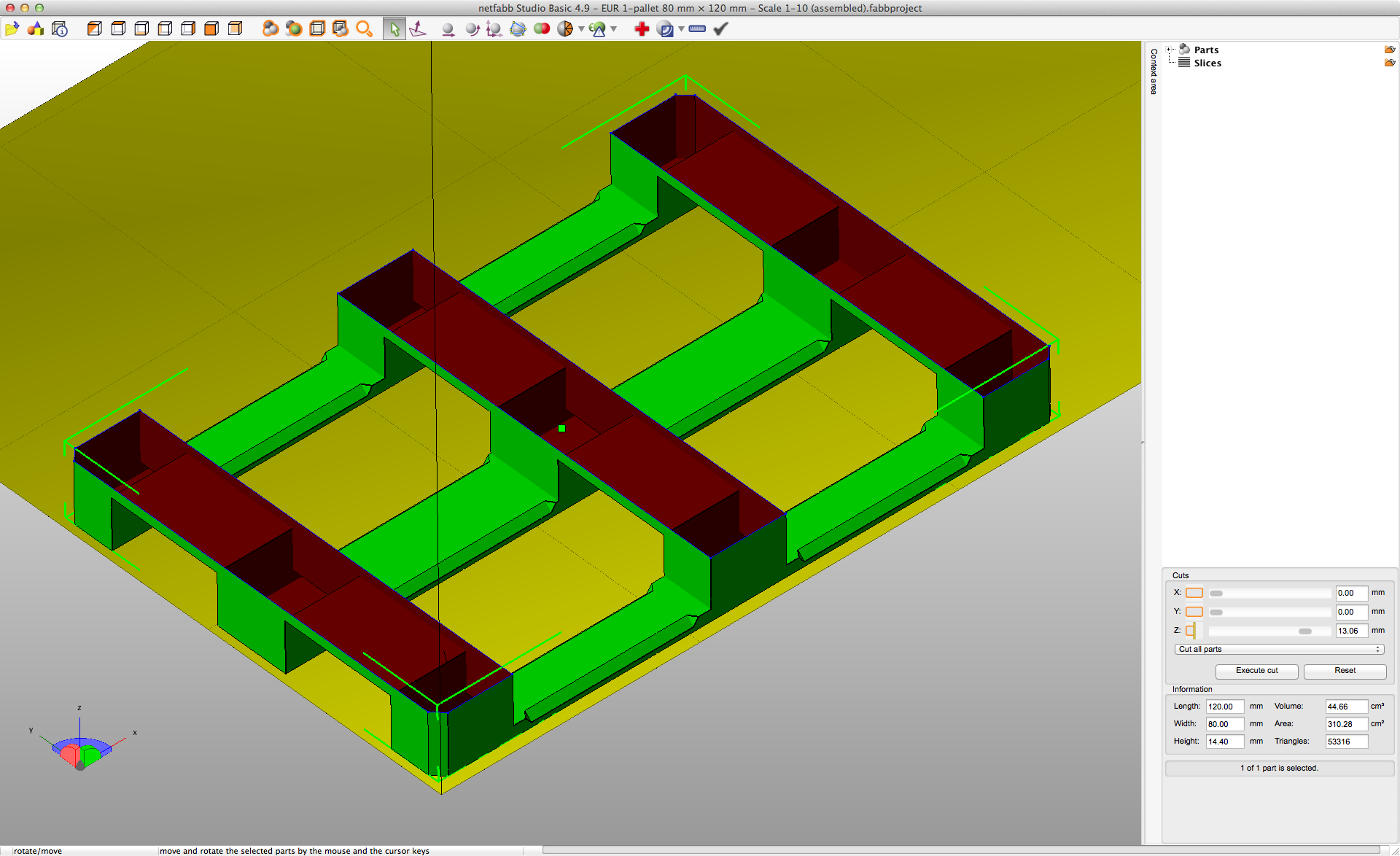1400x856 pixels.
Task: Select Parts in the project tree
Action: click(1206, 50)
